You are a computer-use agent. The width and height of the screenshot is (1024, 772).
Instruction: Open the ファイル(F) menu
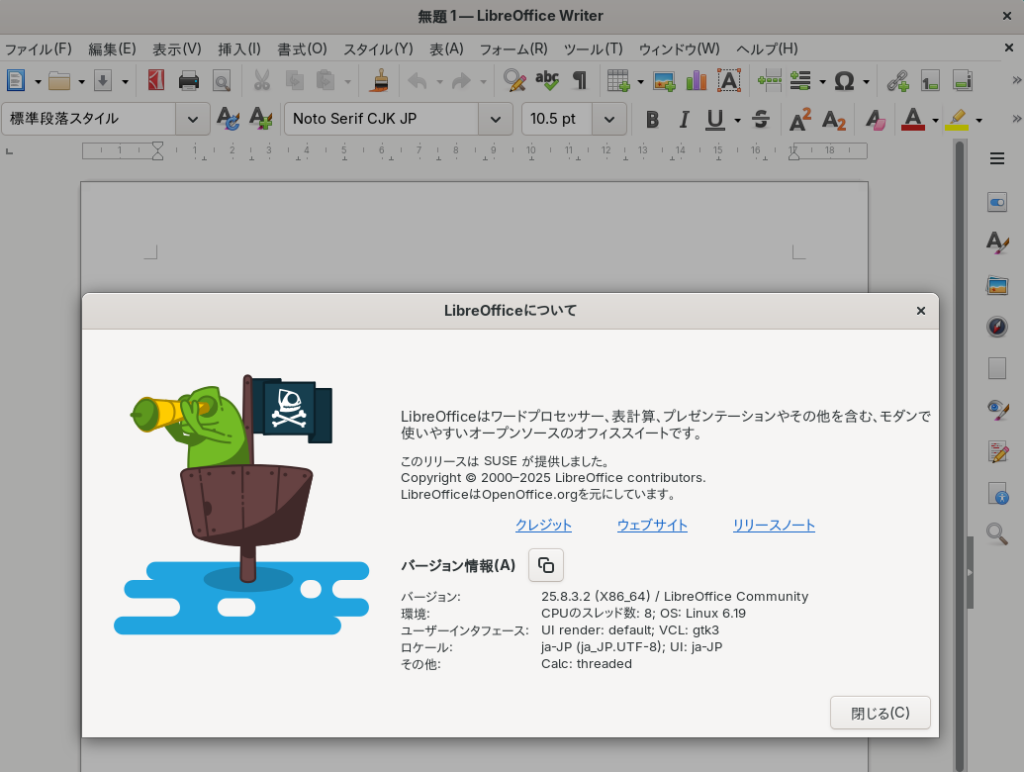(x=38, y=48)
